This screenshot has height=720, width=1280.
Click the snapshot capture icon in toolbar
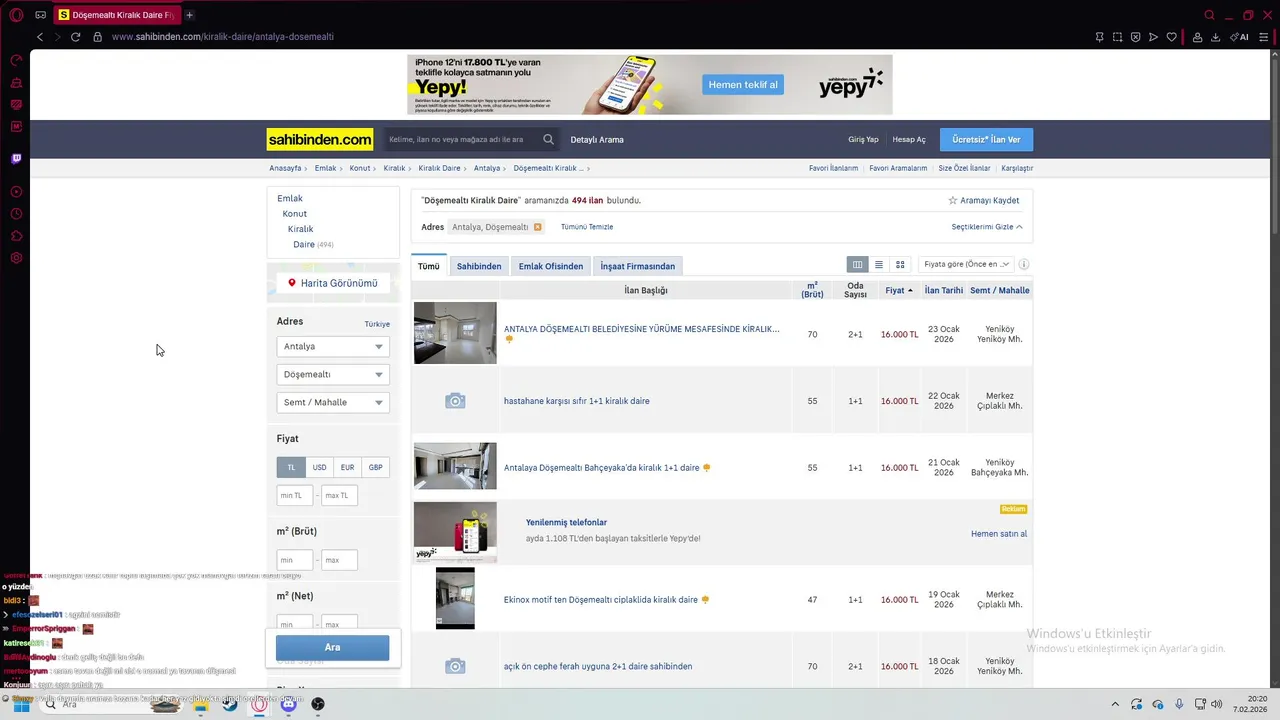pyautogui.click(x=1117, y=37)
